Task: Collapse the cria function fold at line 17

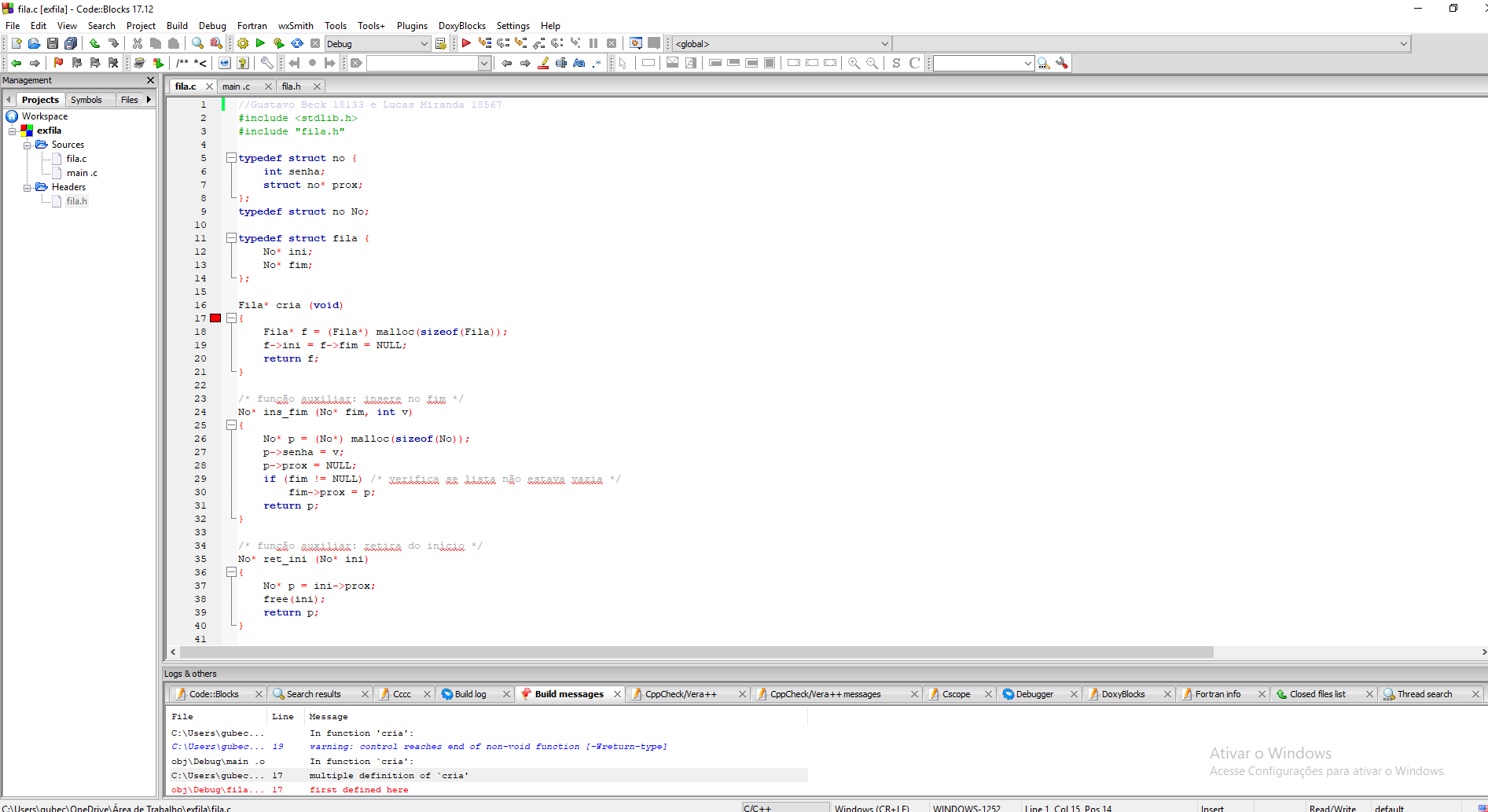Action: (x=231, y=318)
